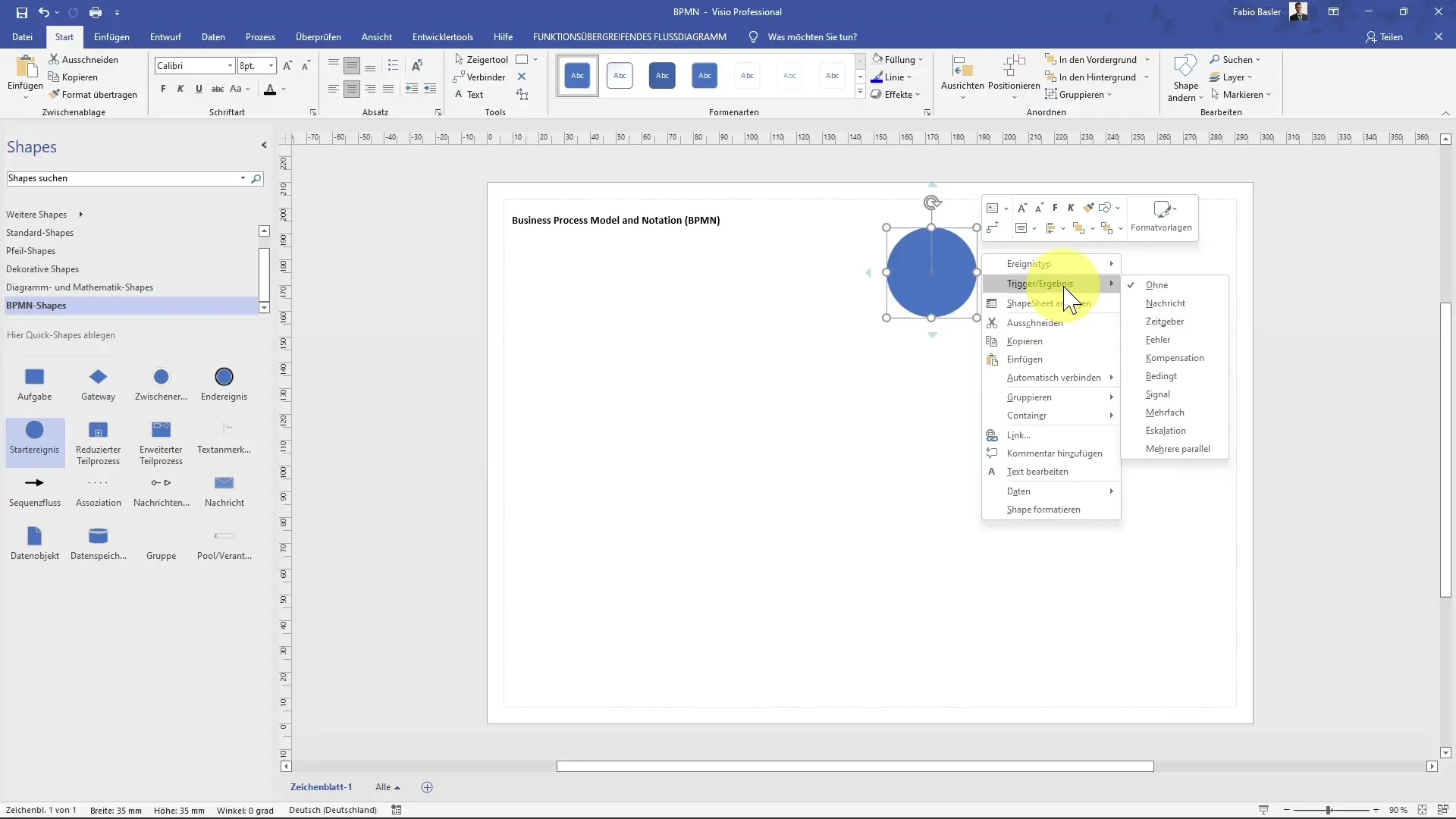The image size is (1456, 819).
Task: Select the Zeigertool pointer tool
Action: point(481,59)
